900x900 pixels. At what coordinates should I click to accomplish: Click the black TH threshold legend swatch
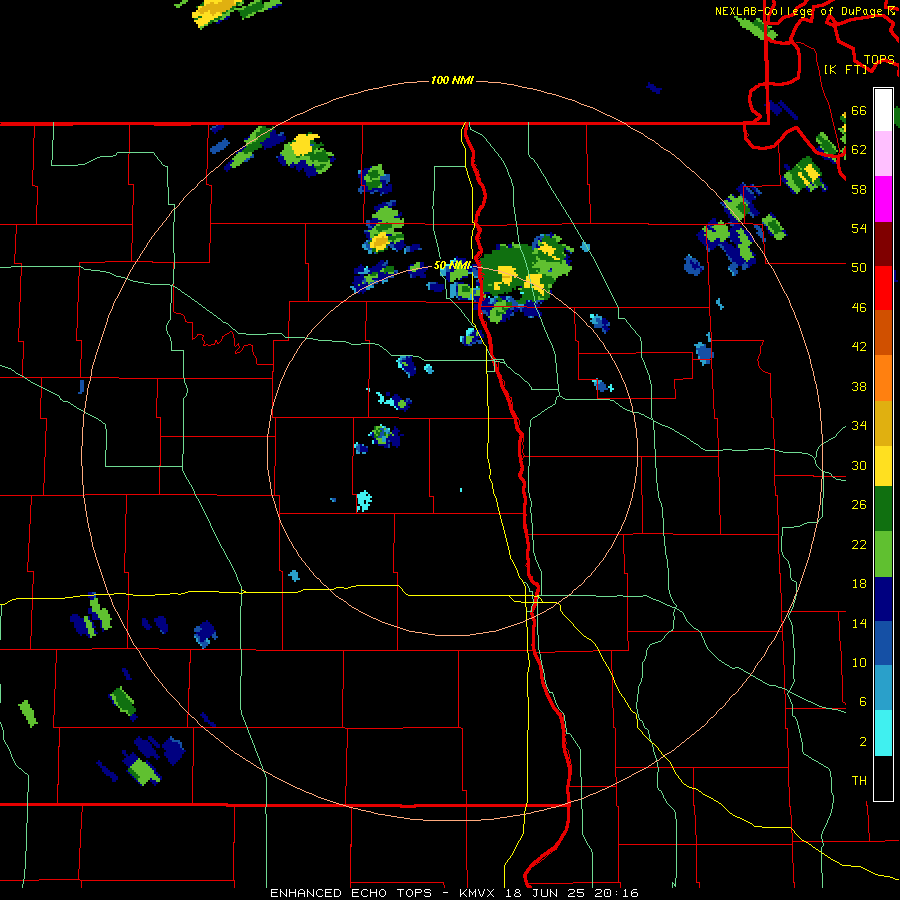[x=883, y=778]
